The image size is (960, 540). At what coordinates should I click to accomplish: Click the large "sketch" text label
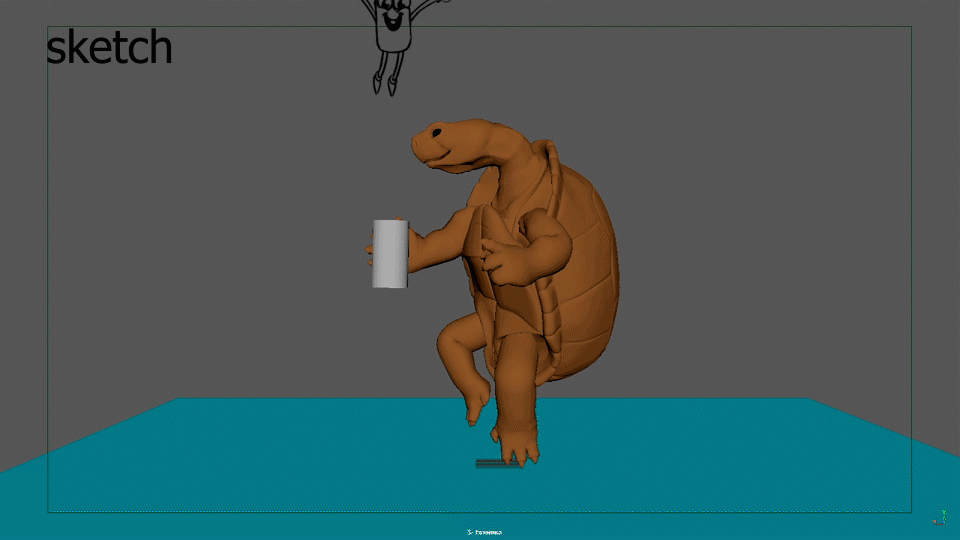tap(110, 47)
